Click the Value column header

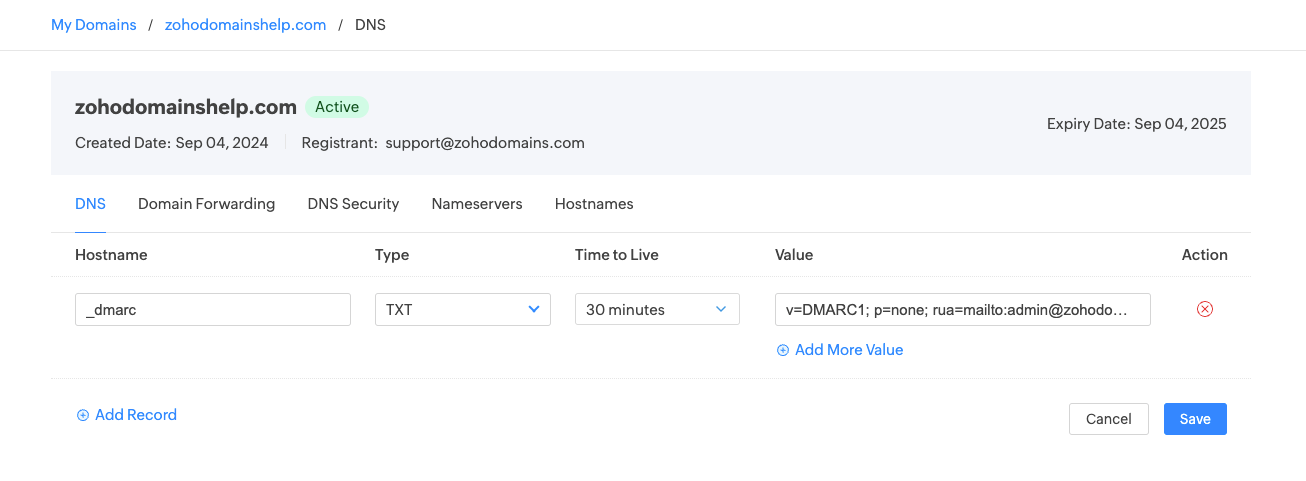(794, 254)
